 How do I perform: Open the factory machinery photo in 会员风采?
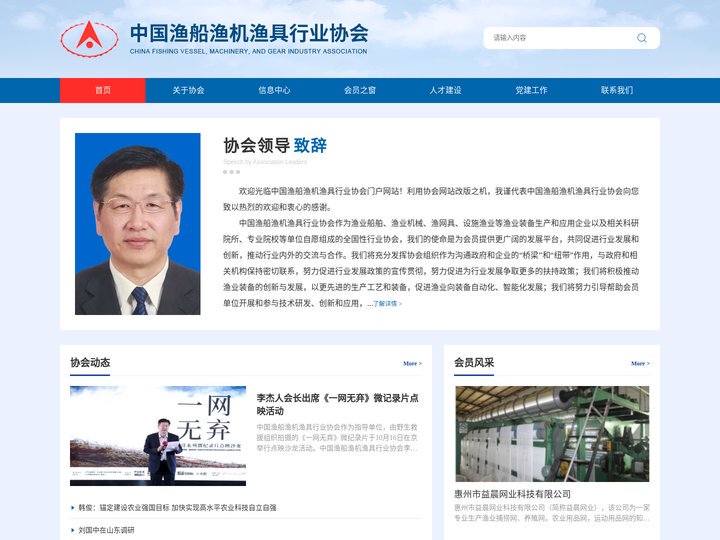click(552, 434)
